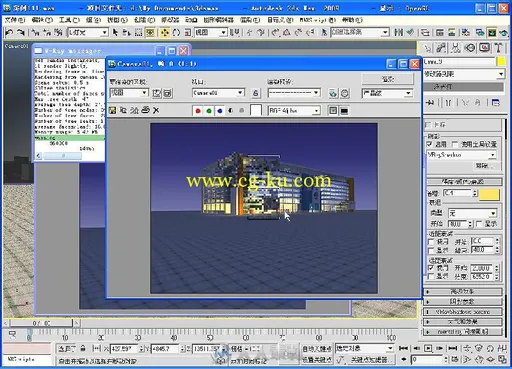Open the Edit menu

pos(42,20)
